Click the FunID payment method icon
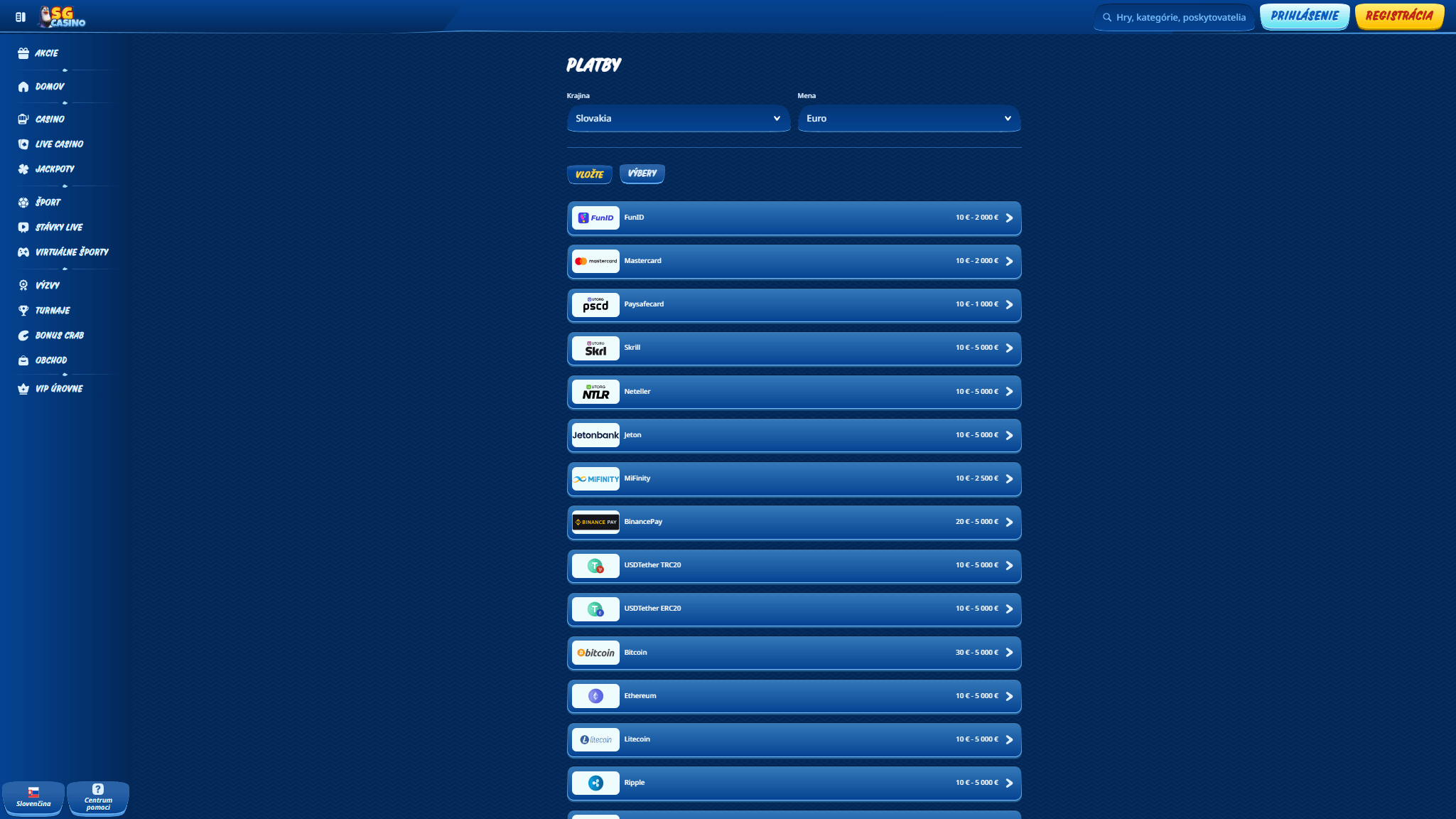 tap(596, 217)
